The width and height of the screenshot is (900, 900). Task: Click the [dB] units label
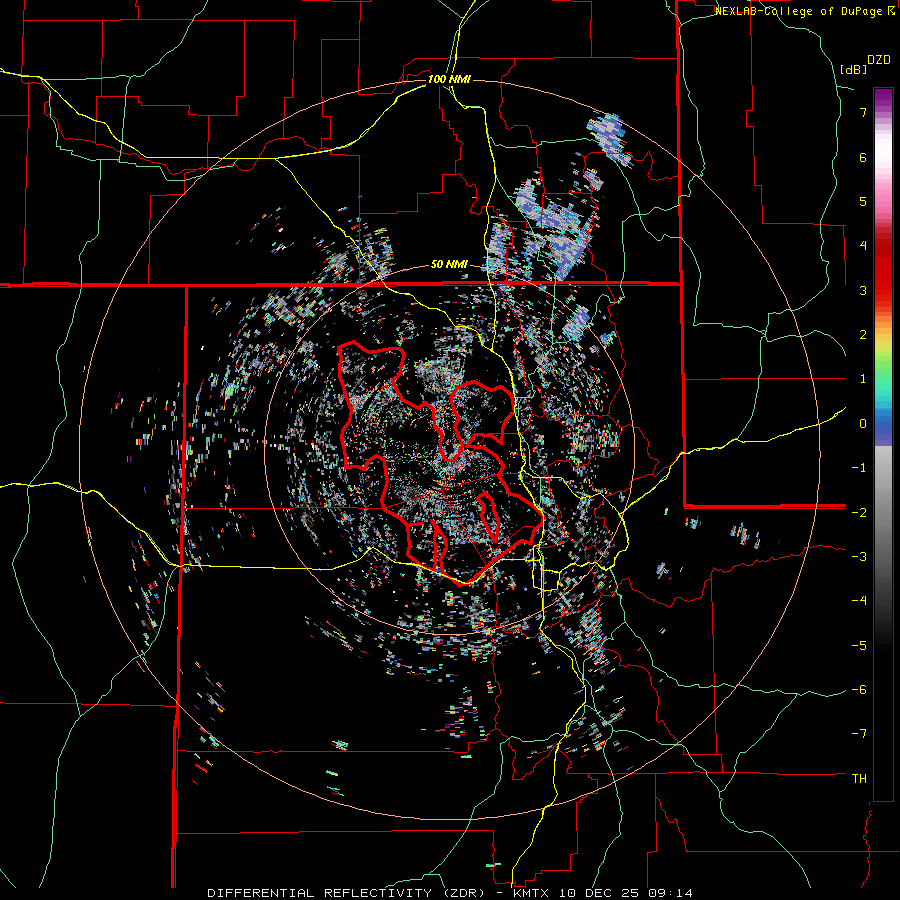[854, 69]
